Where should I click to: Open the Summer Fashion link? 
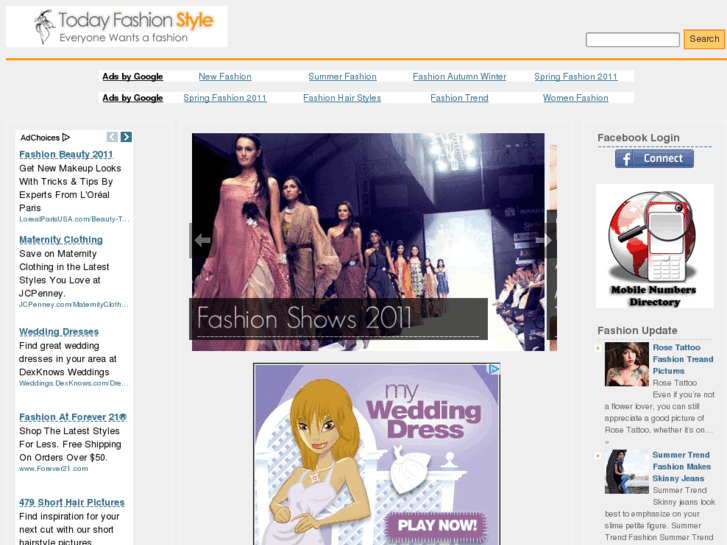point(342,77)
